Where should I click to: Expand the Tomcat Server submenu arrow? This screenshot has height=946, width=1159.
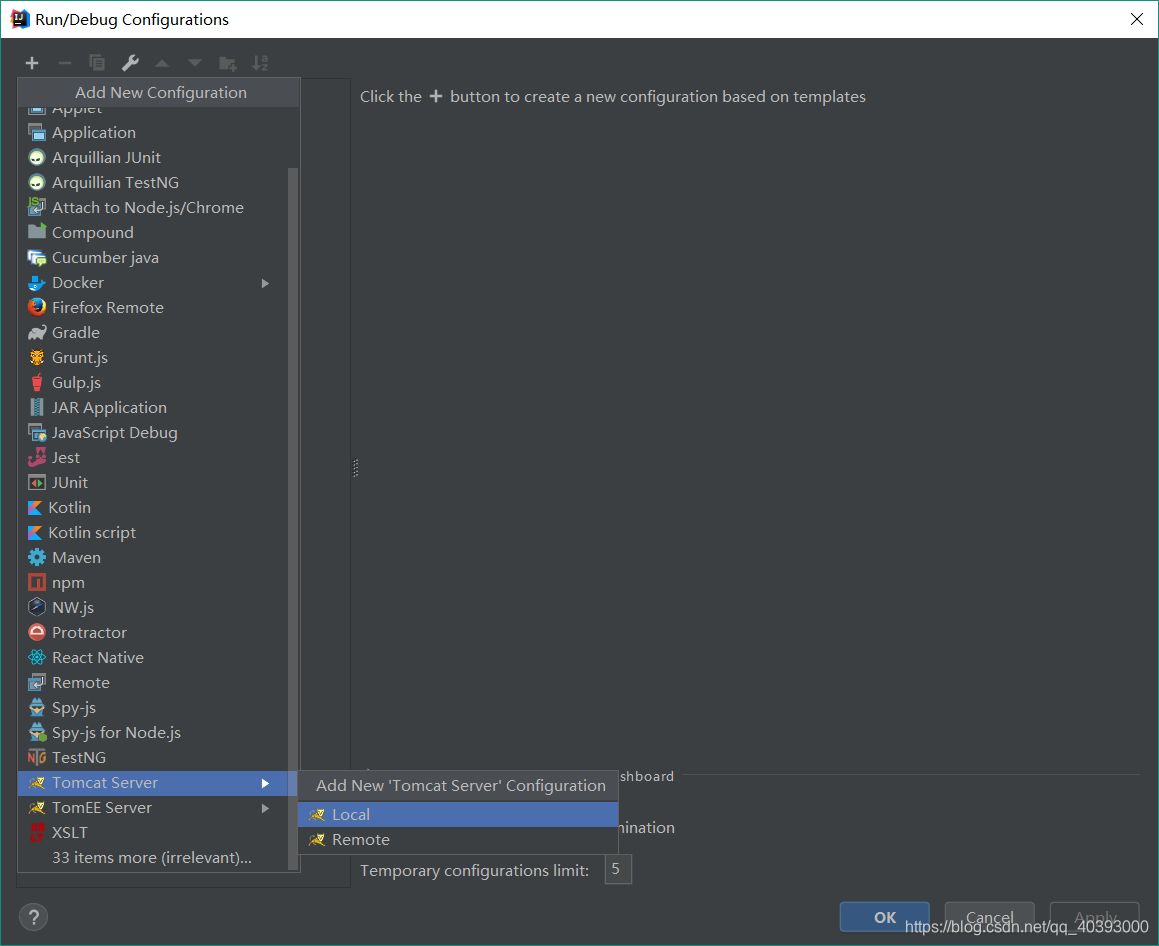(x=265, y=783)
